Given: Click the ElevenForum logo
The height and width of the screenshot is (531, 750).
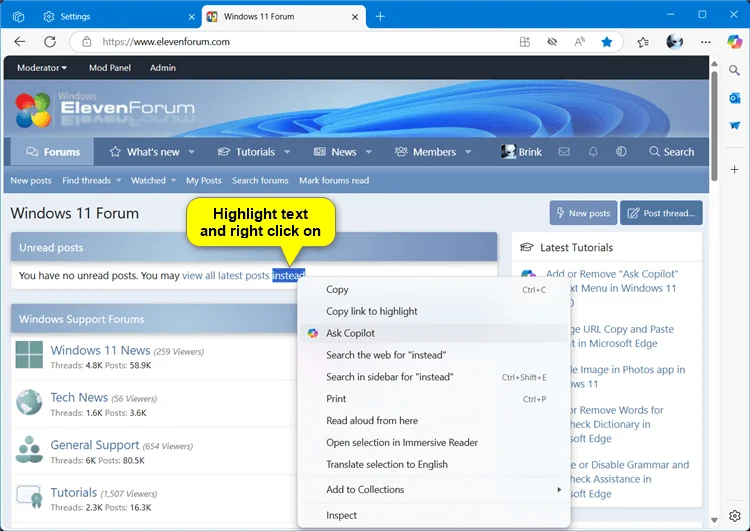Looking at the screenshot, I should pos(104,110).
